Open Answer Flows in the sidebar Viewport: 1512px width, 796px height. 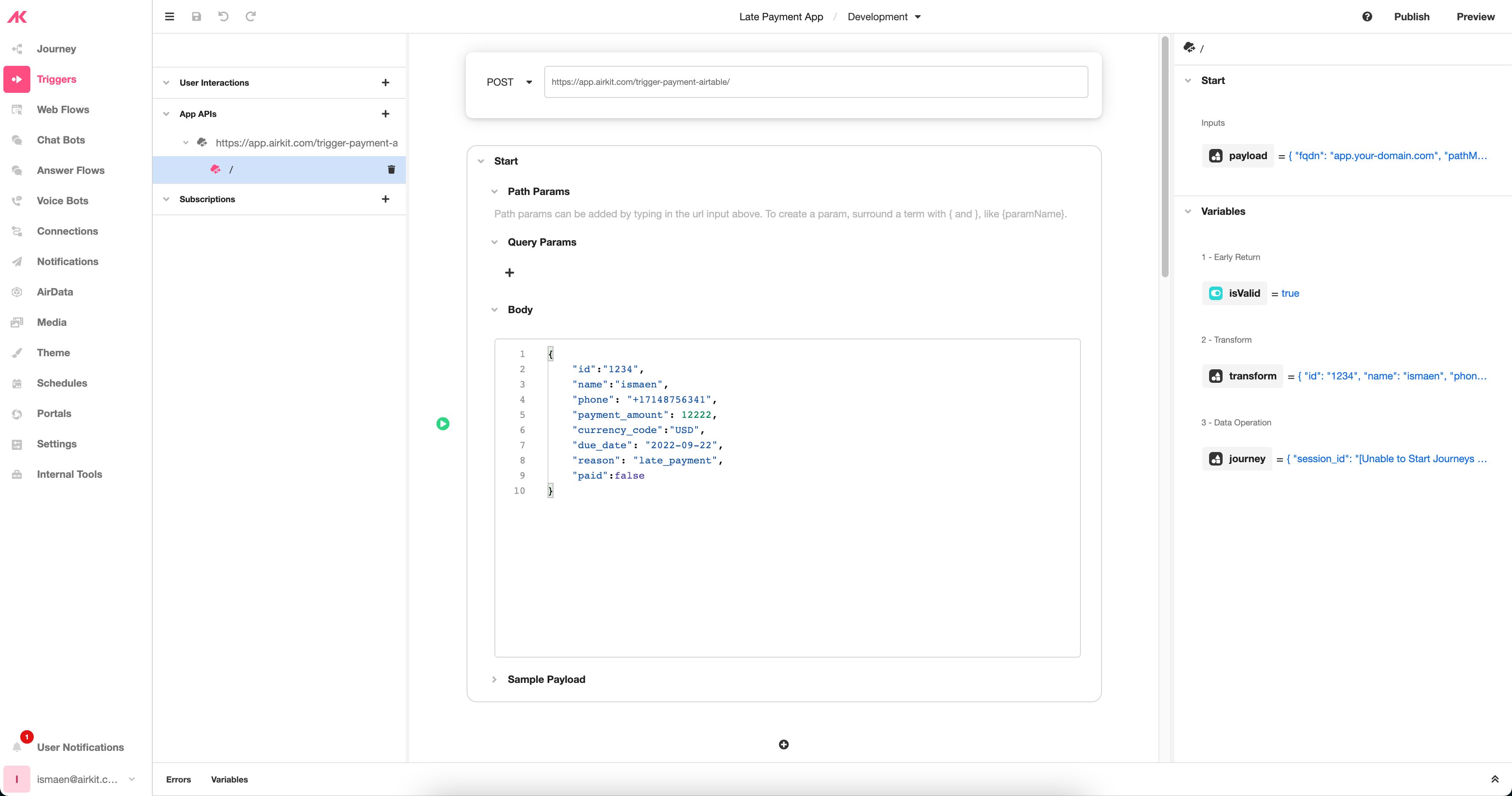coord(70,170)
